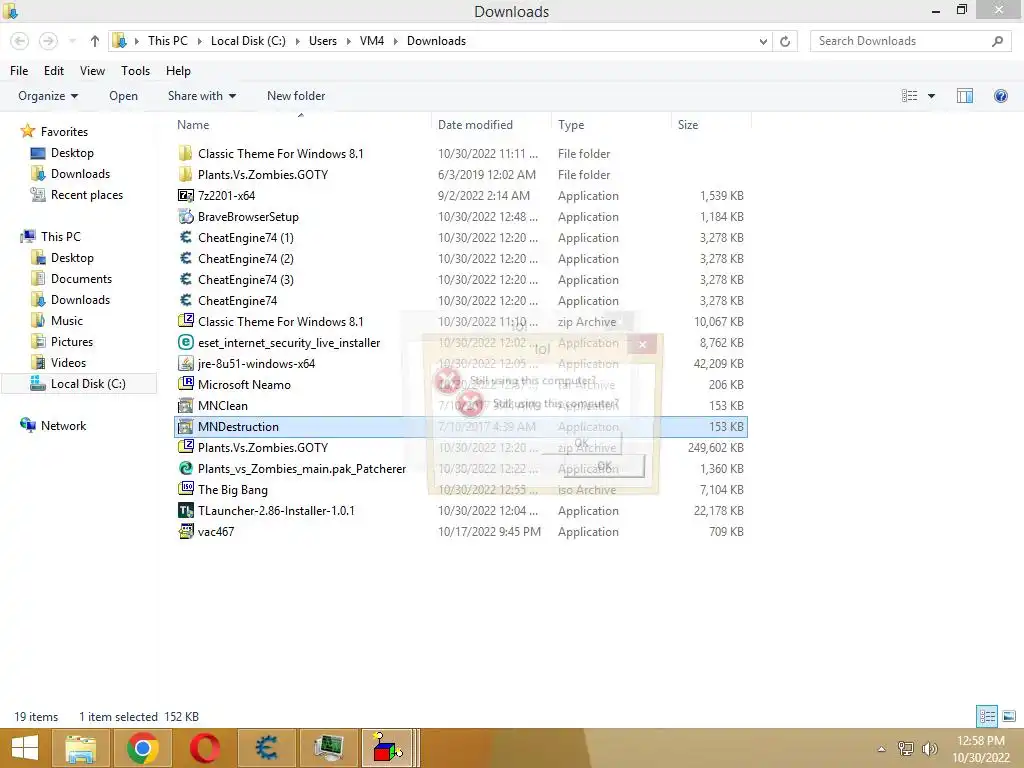Select the vac467 application icon
The image size is (1024, 768).
185,531
